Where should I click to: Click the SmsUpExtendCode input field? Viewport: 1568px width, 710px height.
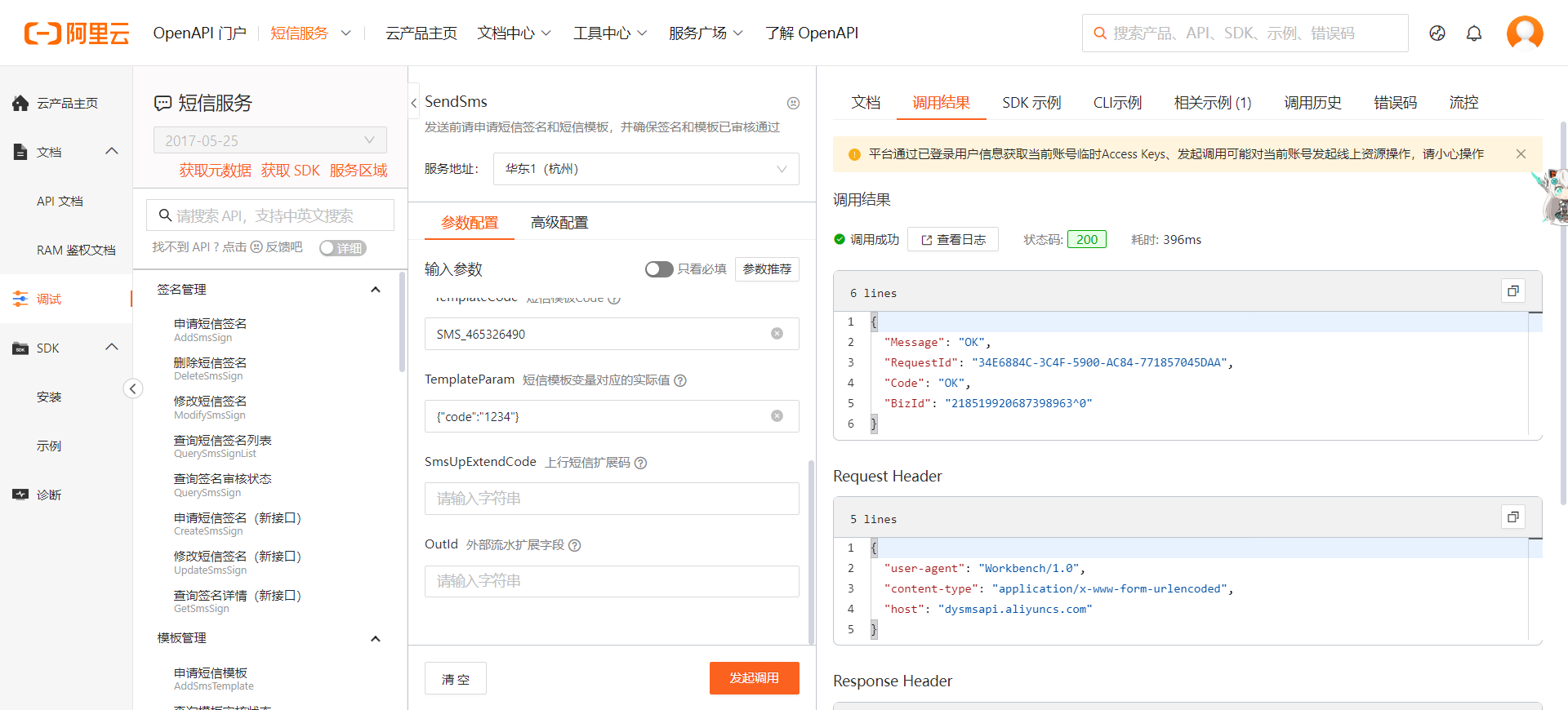click(x=612, y=499)
